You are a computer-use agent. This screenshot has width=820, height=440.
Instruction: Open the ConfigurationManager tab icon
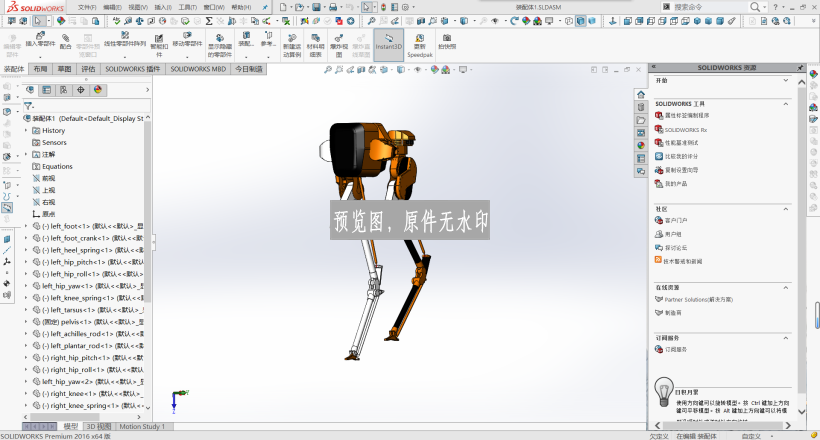(x=63, y=90)
